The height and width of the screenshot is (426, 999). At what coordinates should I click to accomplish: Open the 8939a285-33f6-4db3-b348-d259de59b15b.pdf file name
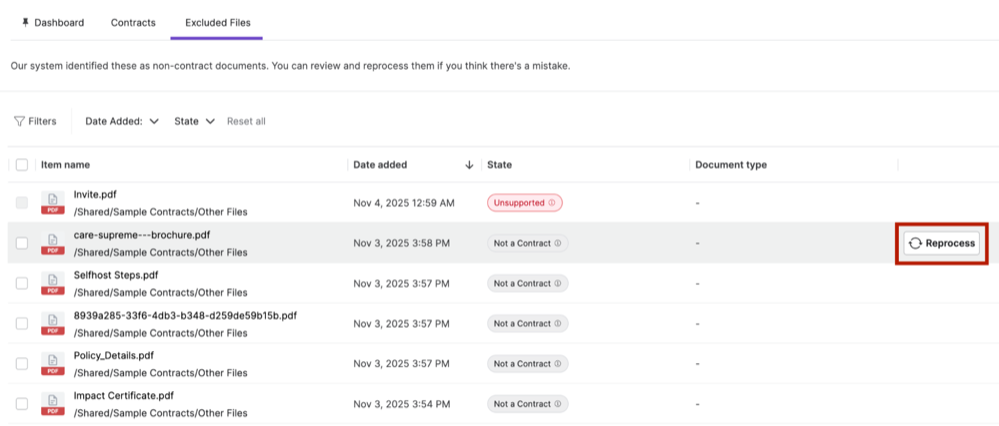[x=185, y=315]
